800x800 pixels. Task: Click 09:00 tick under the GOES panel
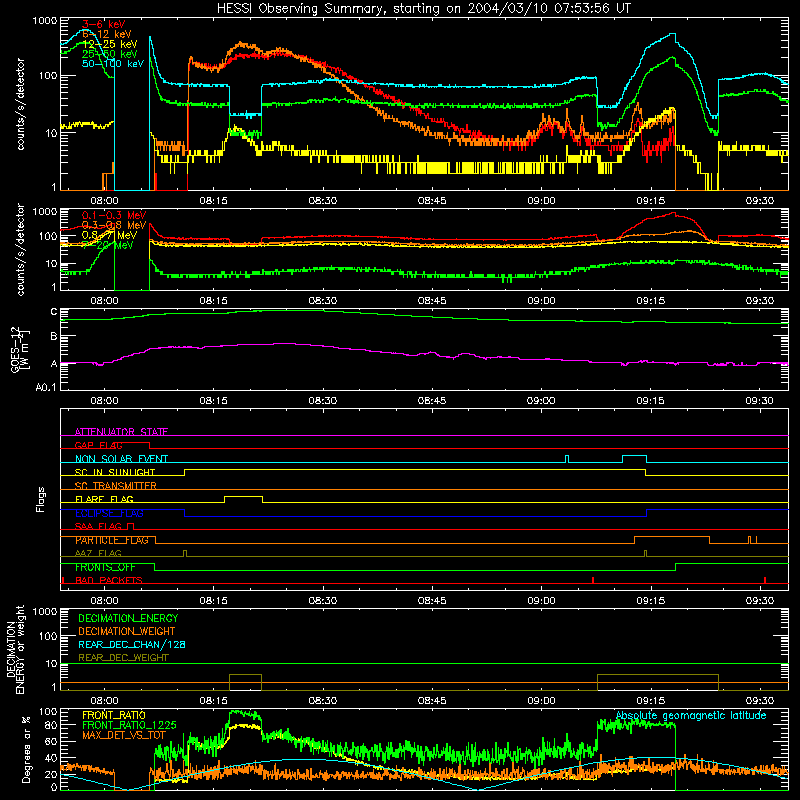[x=541, y=401]
